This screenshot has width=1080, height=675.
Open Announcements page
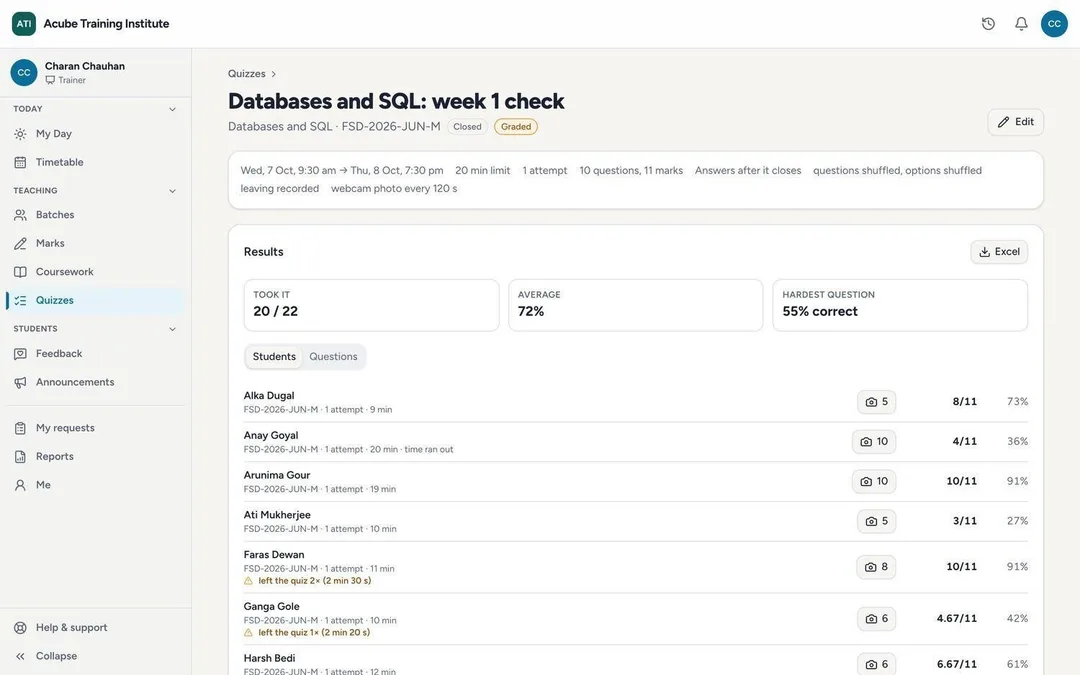tap(95, 382)
